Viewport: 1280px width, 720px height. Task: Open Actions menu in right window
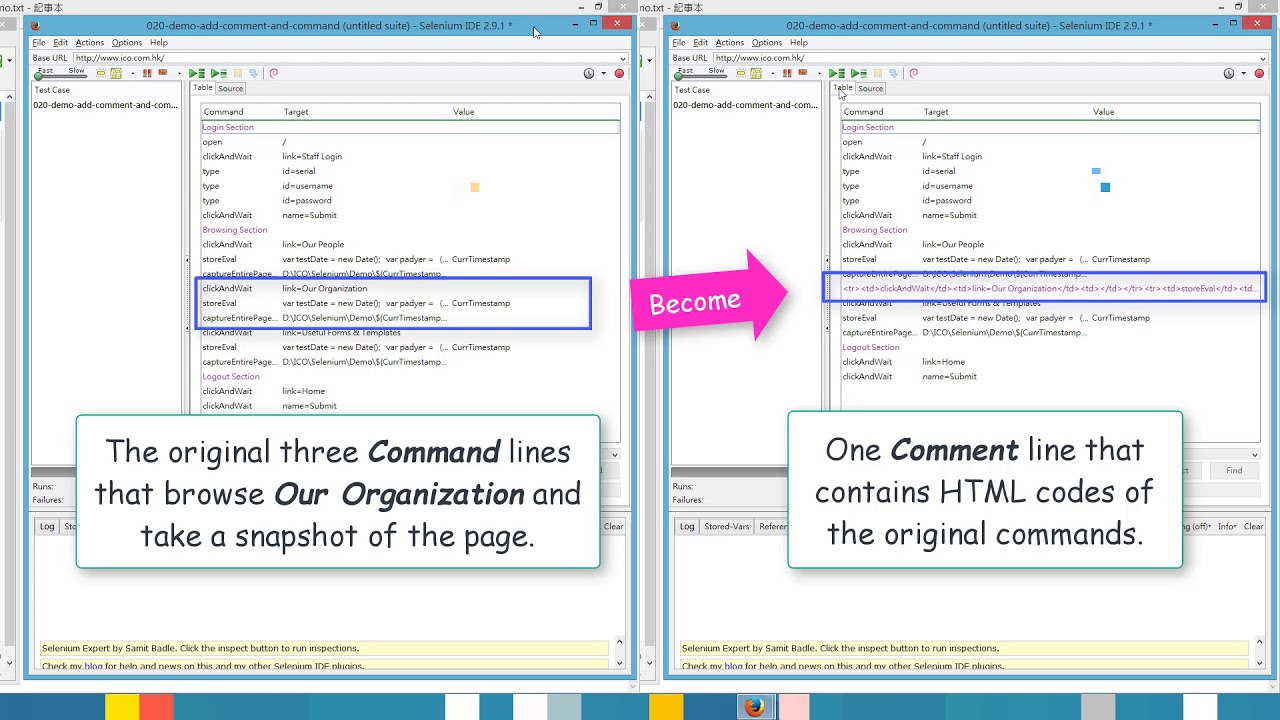(x=729, y=43)
